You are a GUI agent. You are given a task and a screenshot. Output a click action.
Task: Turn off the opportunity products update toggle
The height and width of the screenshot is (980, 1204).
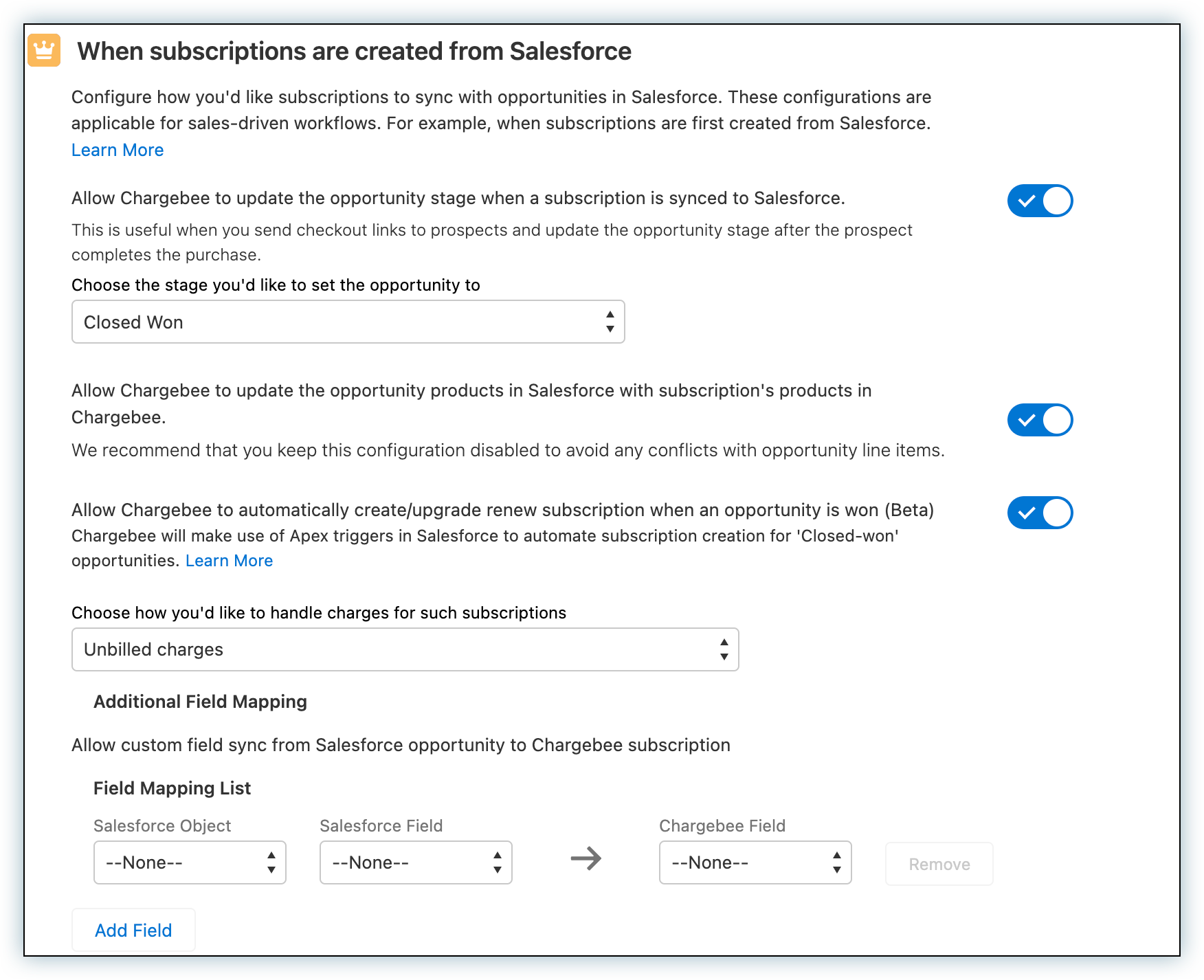pyautogui.click(x=1040, y=420)
